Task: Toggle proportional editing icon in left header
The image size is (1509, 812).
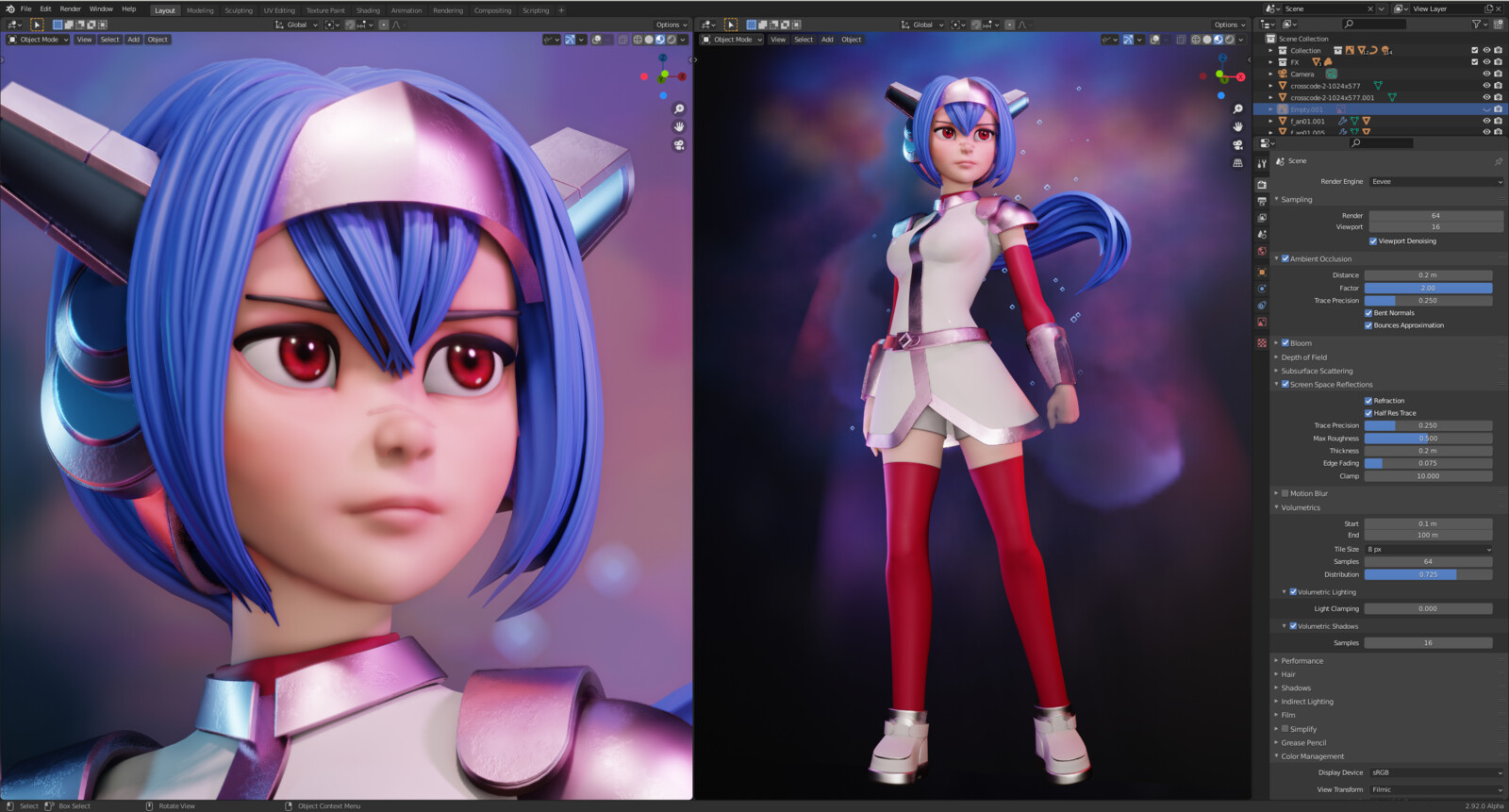Action: click(x=384, y=25)
